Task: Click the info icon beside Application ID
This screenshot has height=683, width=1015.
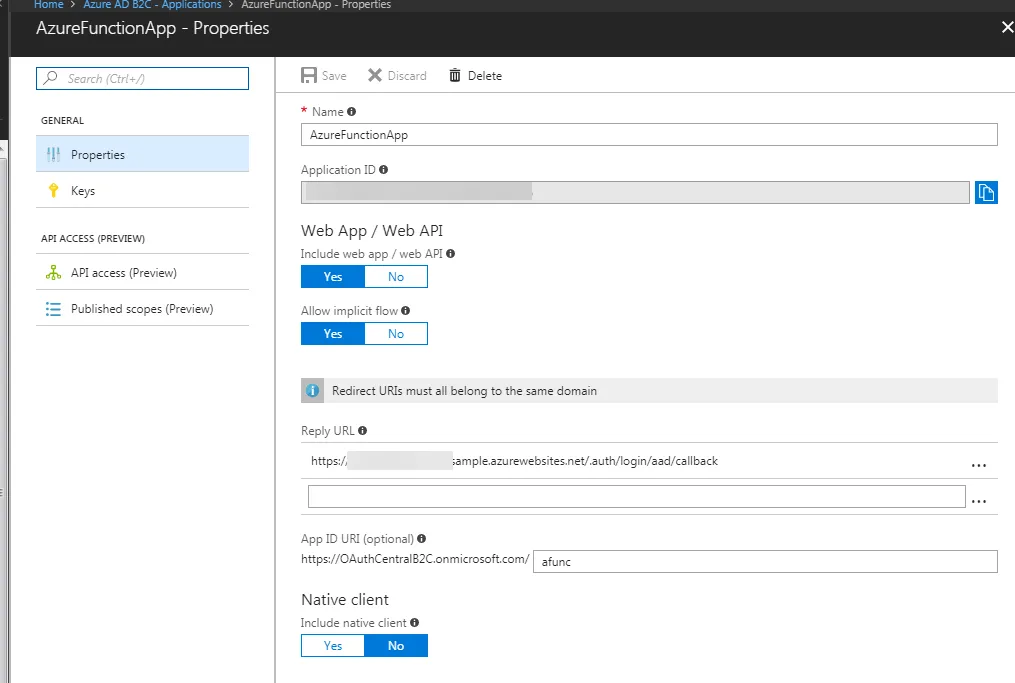Action: (x=384, y=170)
